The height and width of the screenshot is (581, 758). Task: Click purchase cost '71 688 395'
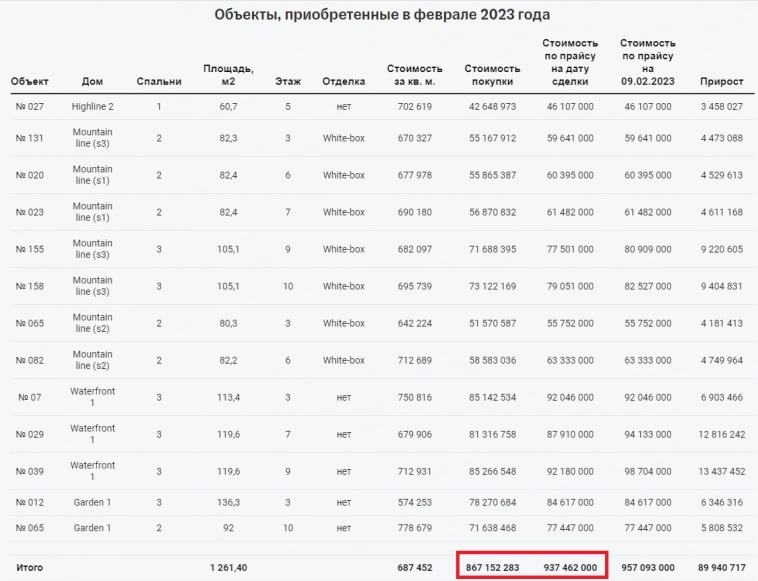492,249
